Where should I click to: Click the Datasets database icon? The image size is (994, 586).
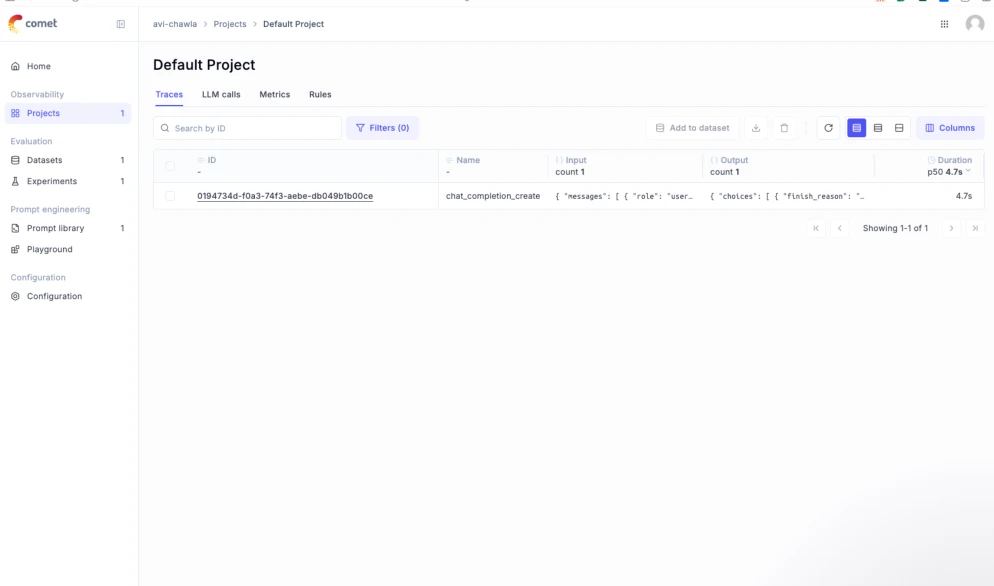[x=15, y=160]
